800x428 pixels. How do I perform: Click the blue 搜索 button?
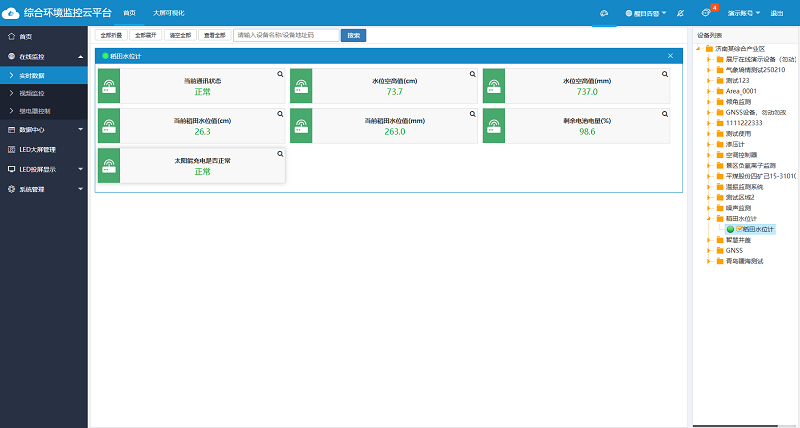(x=353, y=35)
